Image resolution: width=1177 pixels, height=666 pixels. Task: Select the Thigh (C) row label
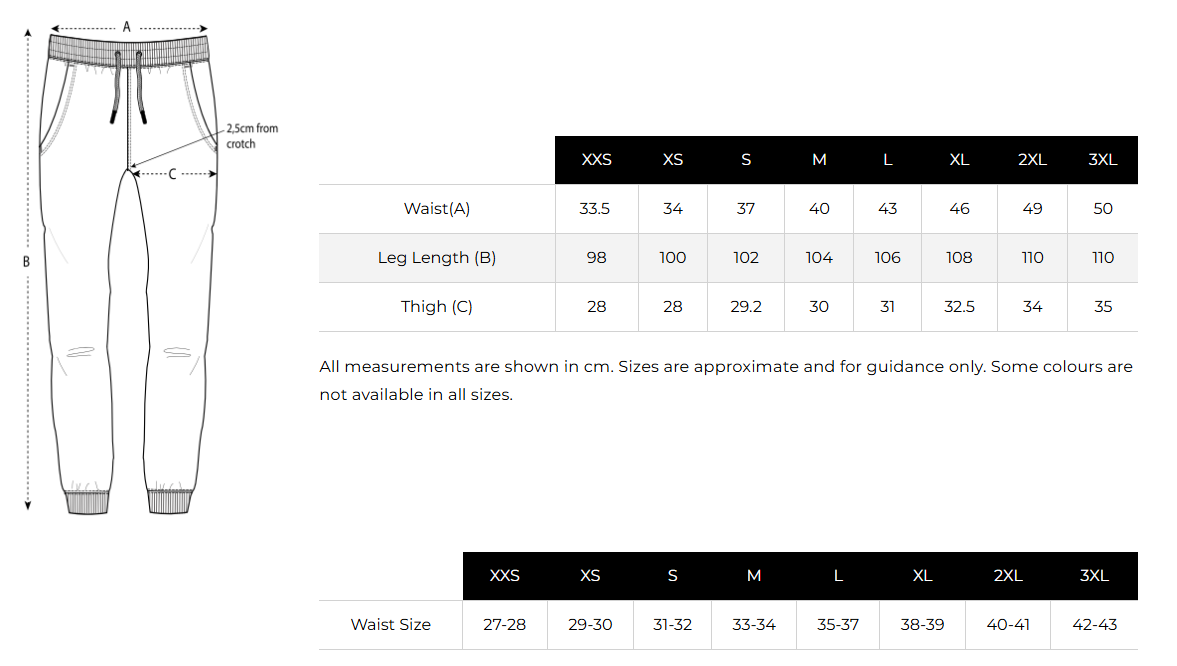point(437,307)
